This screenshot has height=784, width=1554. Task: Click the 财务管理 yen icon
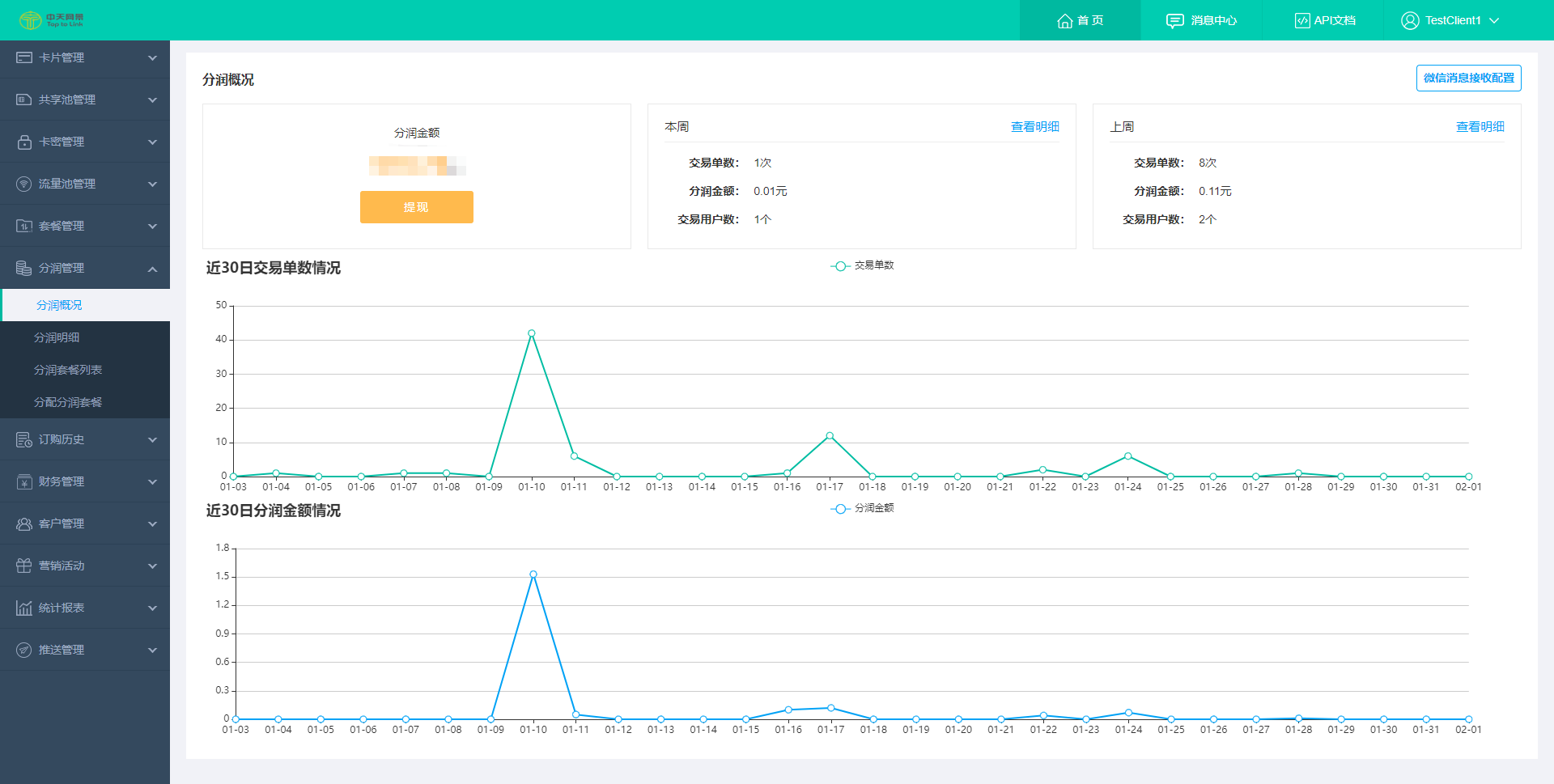[x=24, y=481]
